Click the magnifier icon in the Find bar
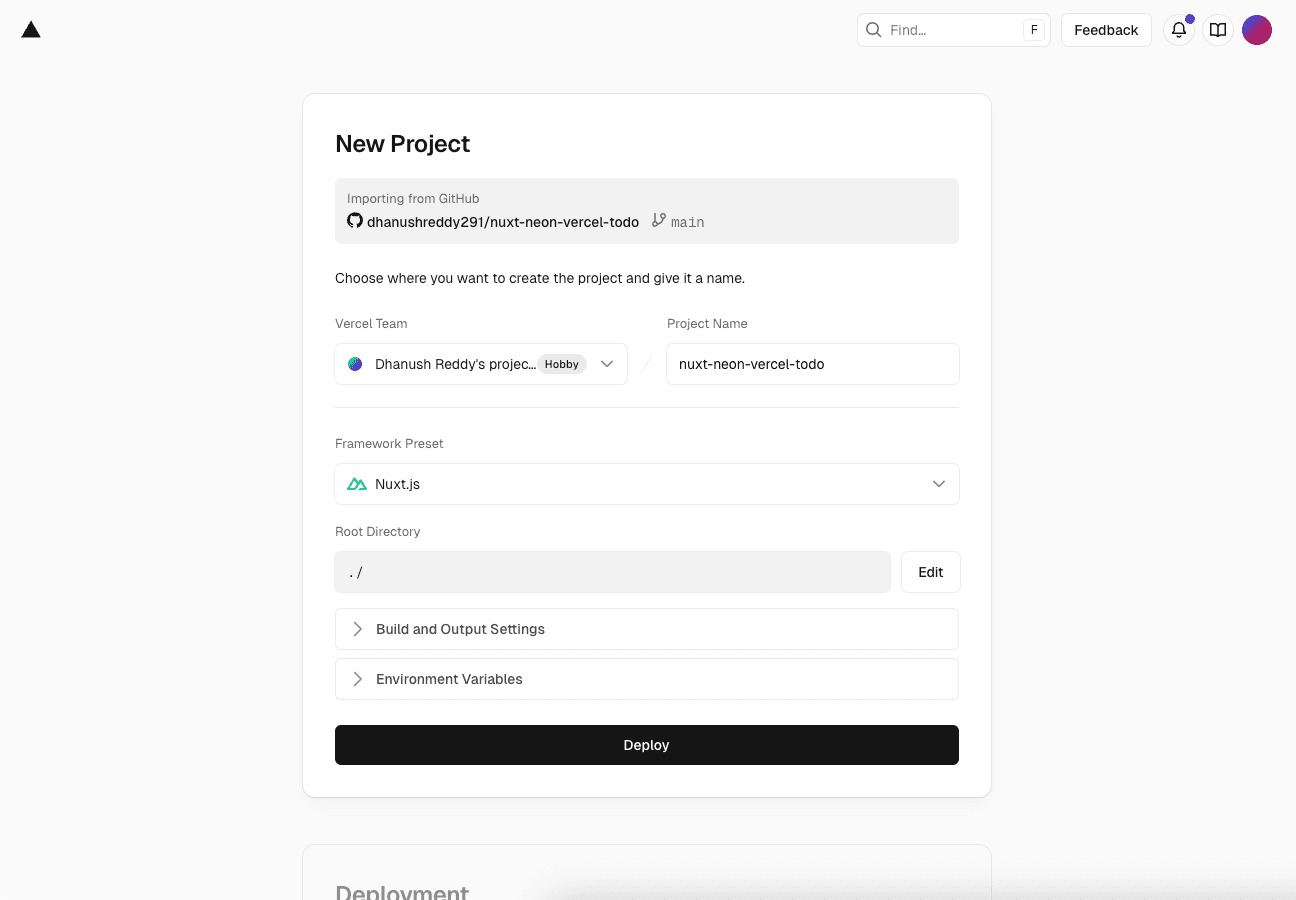The image size is (1296, 900). pos(874,29)
